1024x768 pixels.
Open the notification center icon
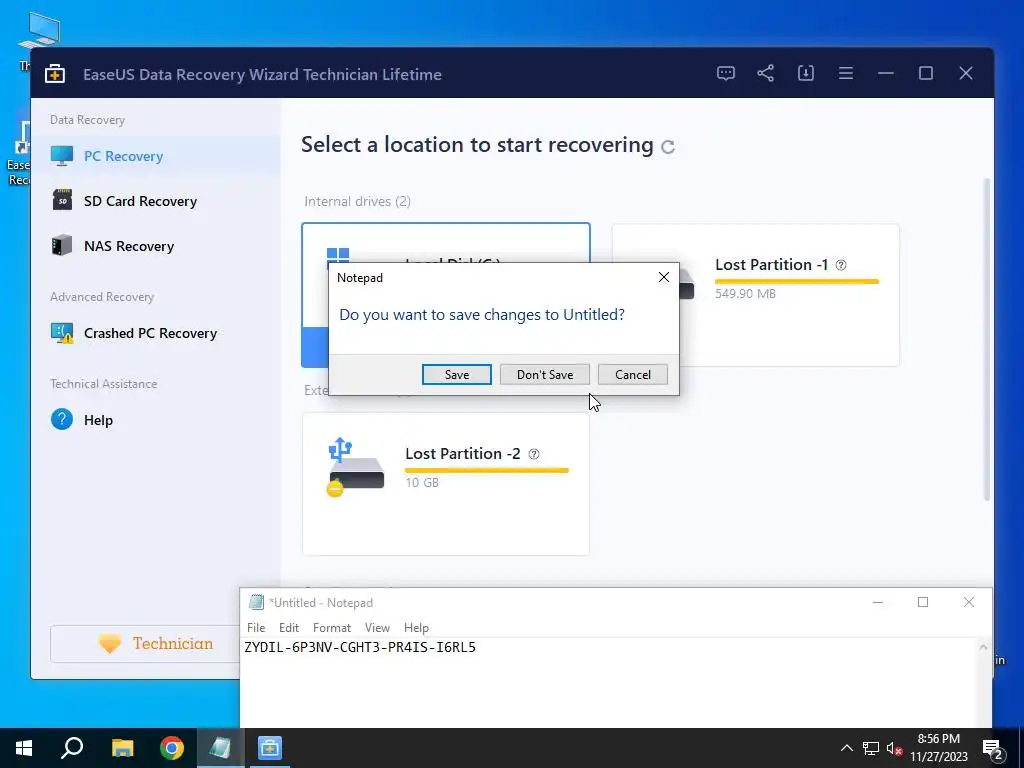(x=993, y=748)
